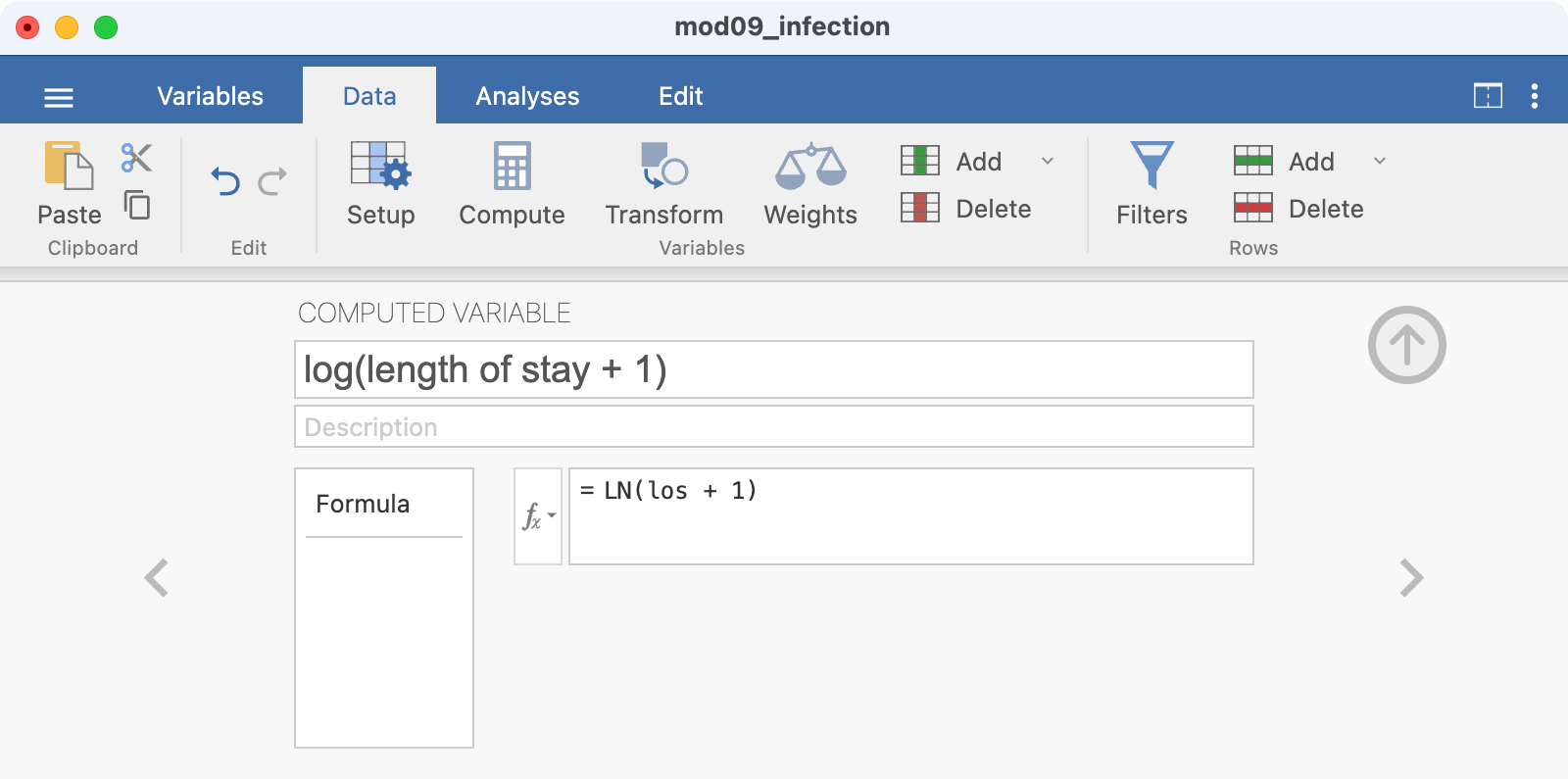Switch to the Analyses tab
The width and height of the screenshot is (1568, 779).
point(527,96)
